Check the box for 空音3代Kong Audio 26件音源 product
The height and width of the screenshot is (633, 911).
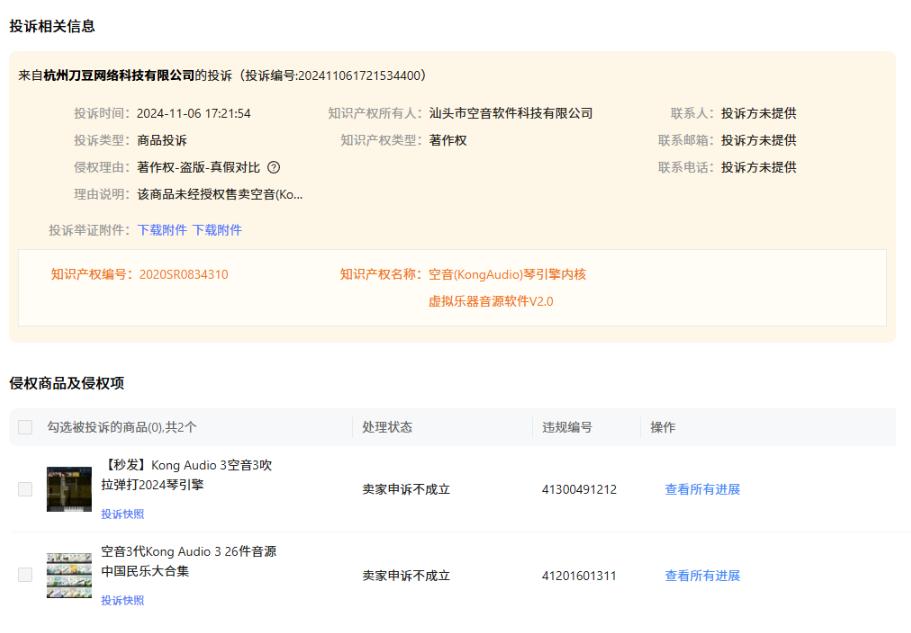pos(26,576)
